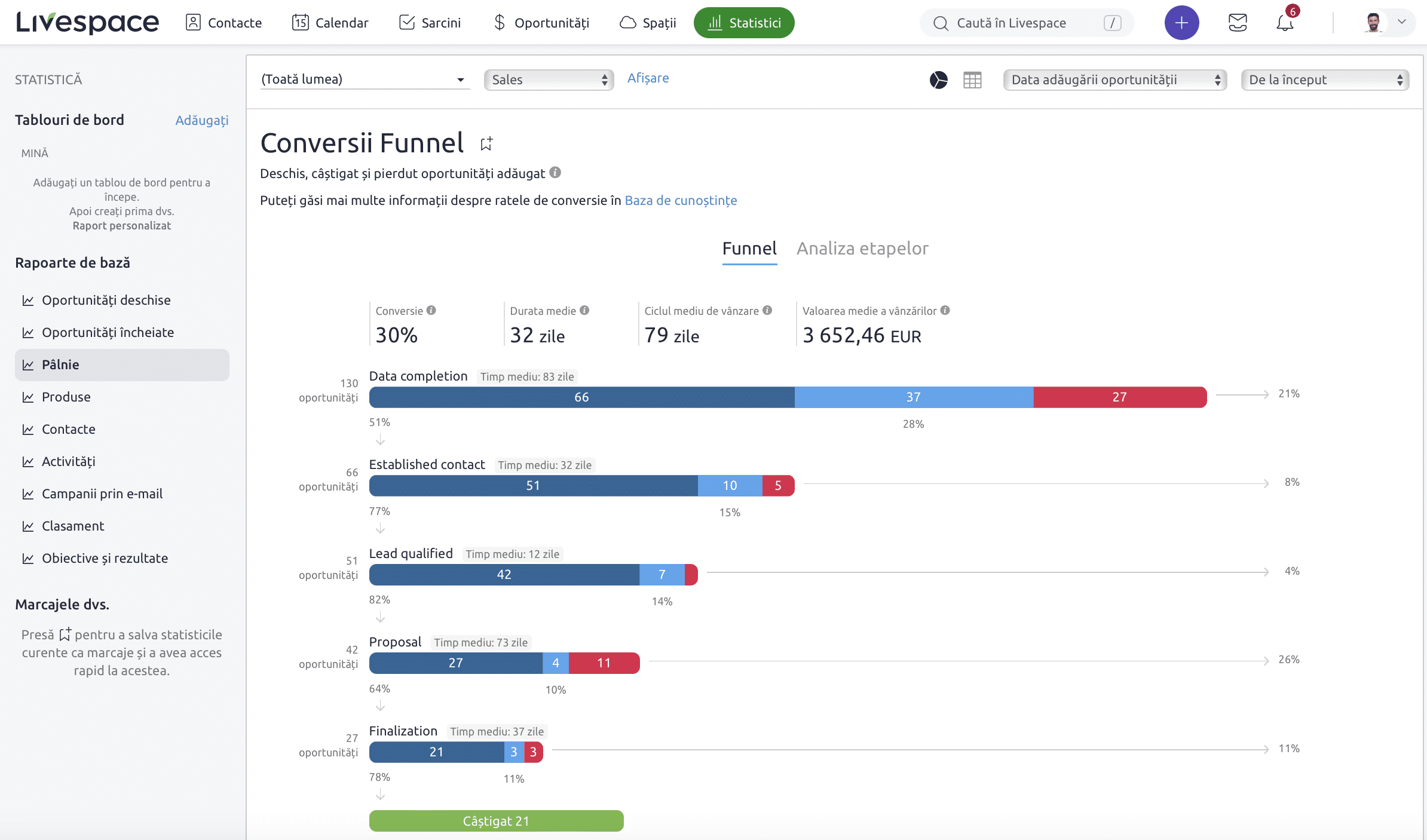Click the 51 segment in Established contact
The image size is (1427, 840).
(534, 486)
